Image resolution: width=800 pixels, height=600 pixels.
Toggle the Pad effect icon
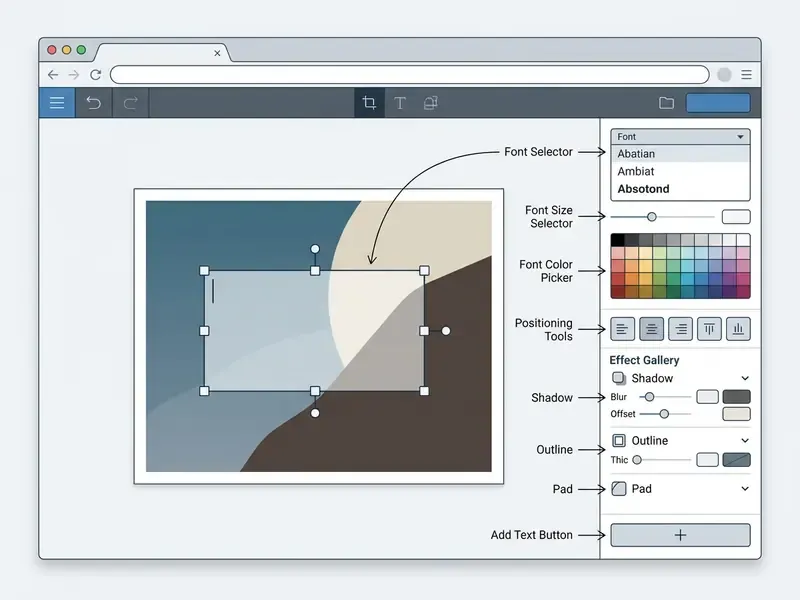pyautogui.click(x=619, y=489)
